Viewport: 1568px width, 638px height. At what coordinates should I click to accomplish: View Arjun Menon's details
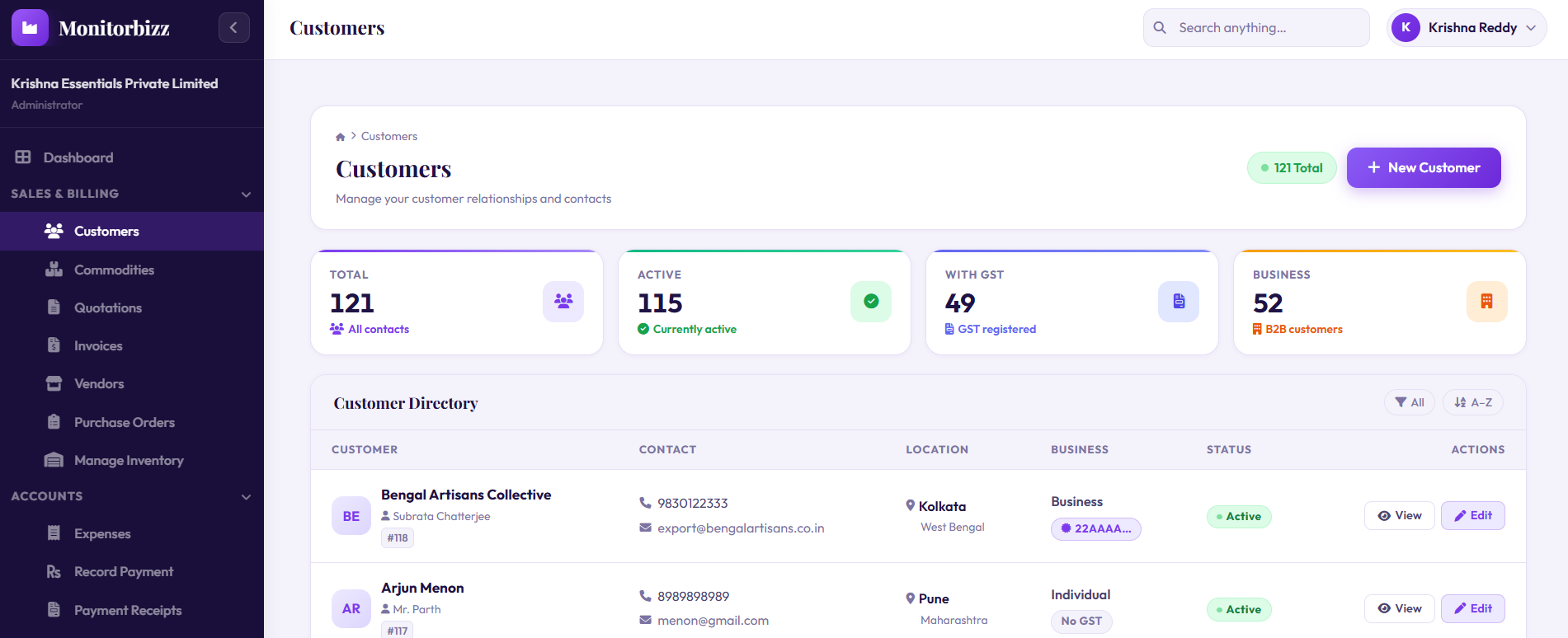(x=1400, y=608)
